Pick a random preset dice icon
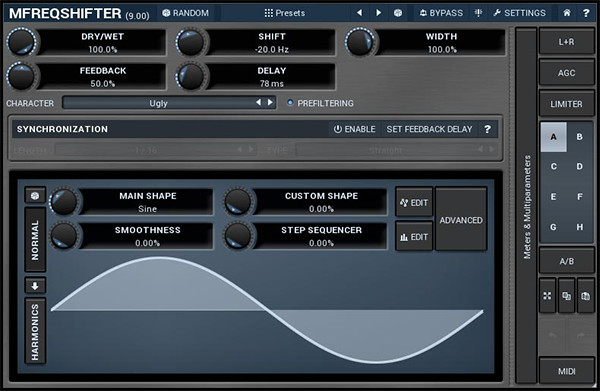This screenshot has width=600, height=392. tap(398, 13)
